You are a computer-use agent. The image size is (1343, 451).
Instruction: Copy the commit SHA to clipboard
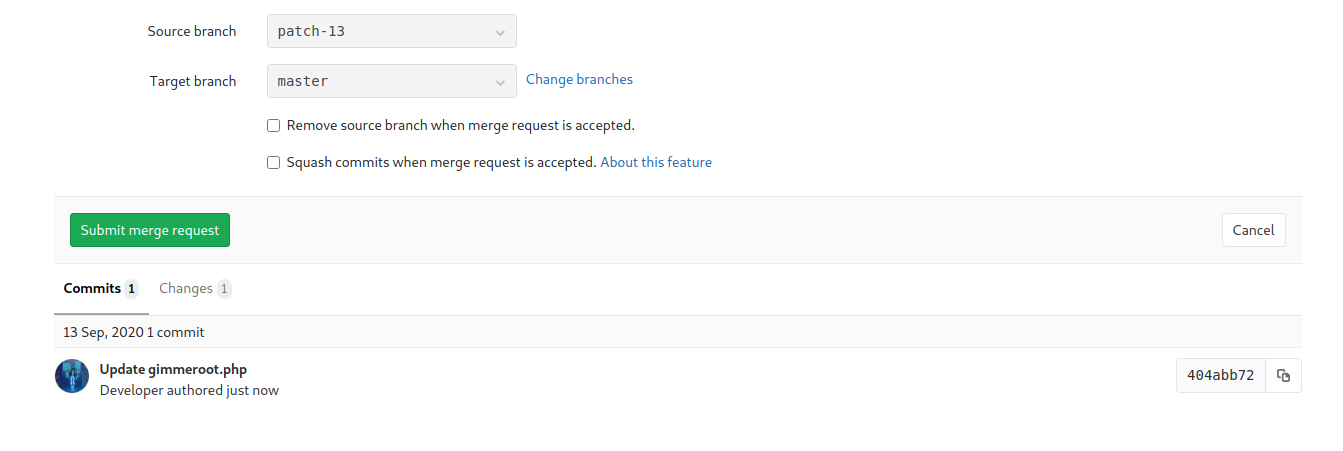(x=1283, y=376)
